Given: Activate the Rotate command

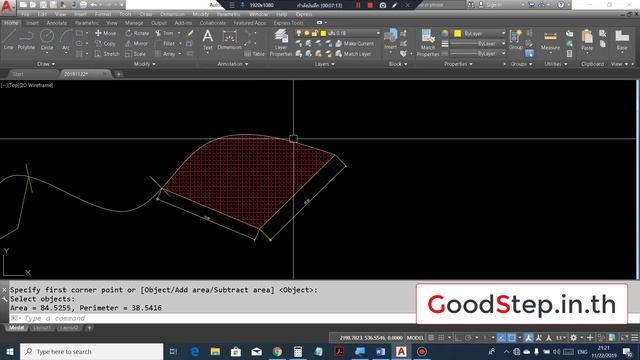Looking at the screenshot, I should click(x=137, y=33).
